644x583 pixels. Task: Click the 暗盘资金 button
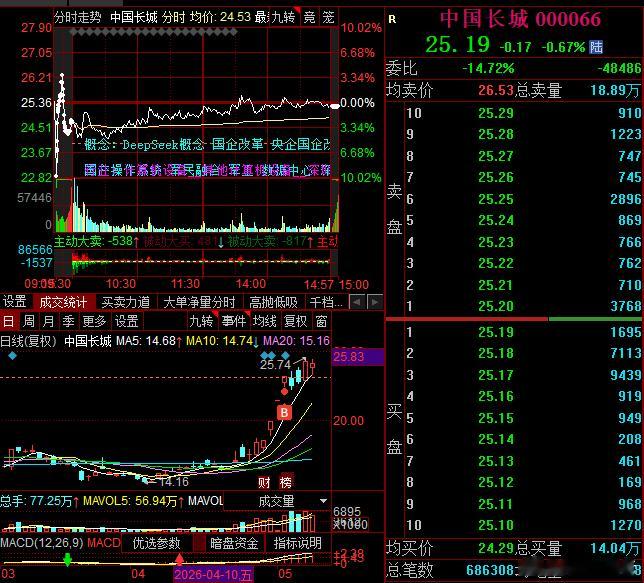point(234,543)
